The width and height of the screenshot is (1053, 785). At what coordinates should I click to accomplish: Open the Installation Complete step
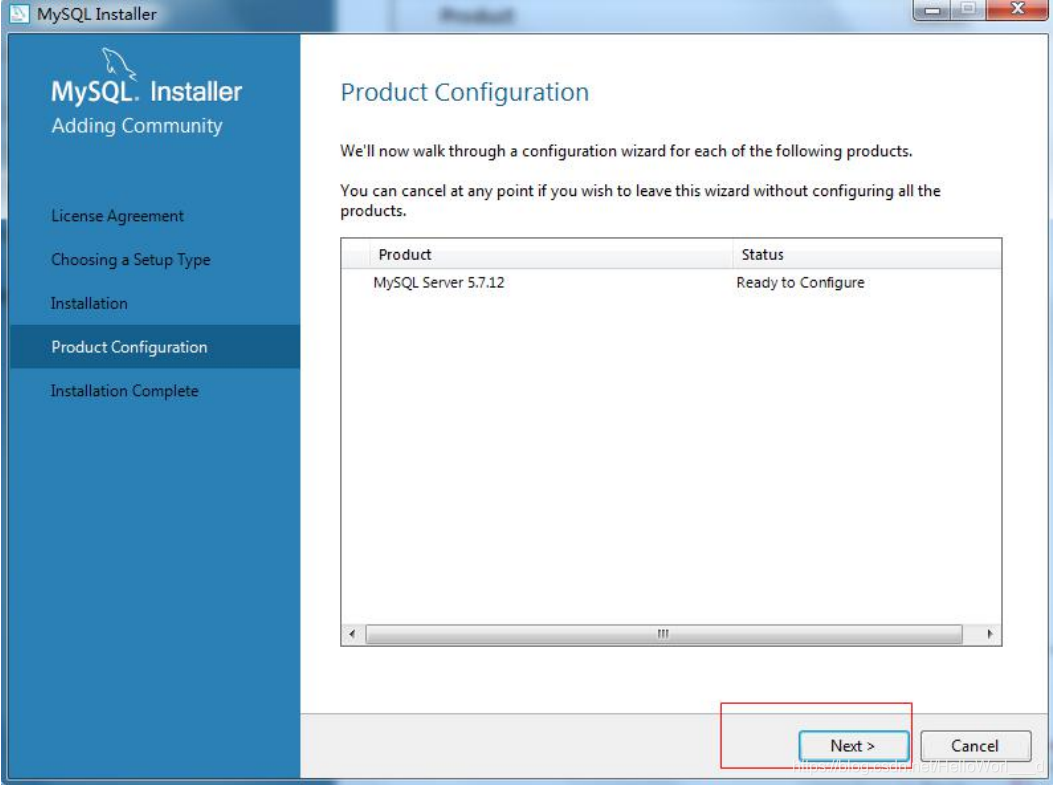[x=125, y=391]
